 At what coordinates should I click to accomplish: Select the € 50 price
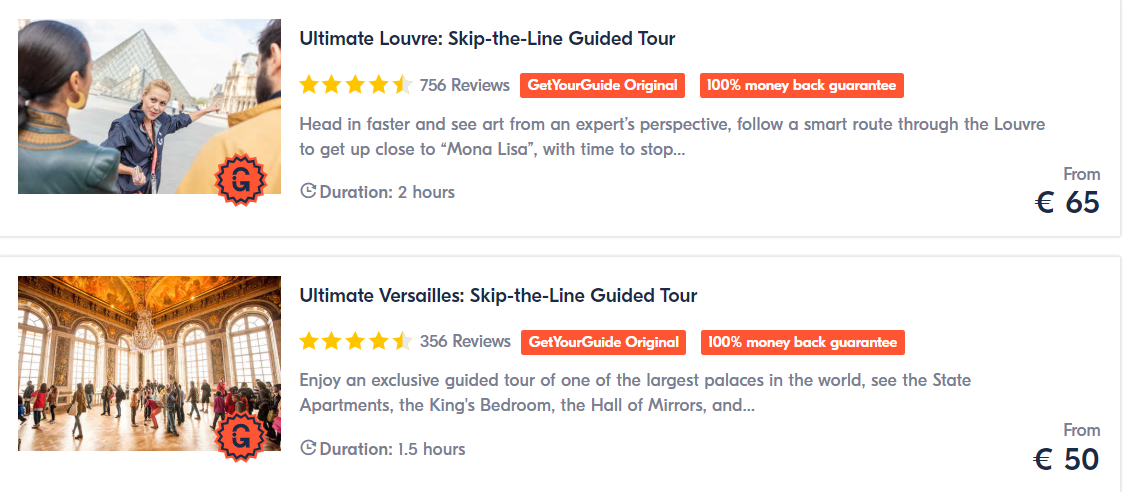(x=1066, y=460)
